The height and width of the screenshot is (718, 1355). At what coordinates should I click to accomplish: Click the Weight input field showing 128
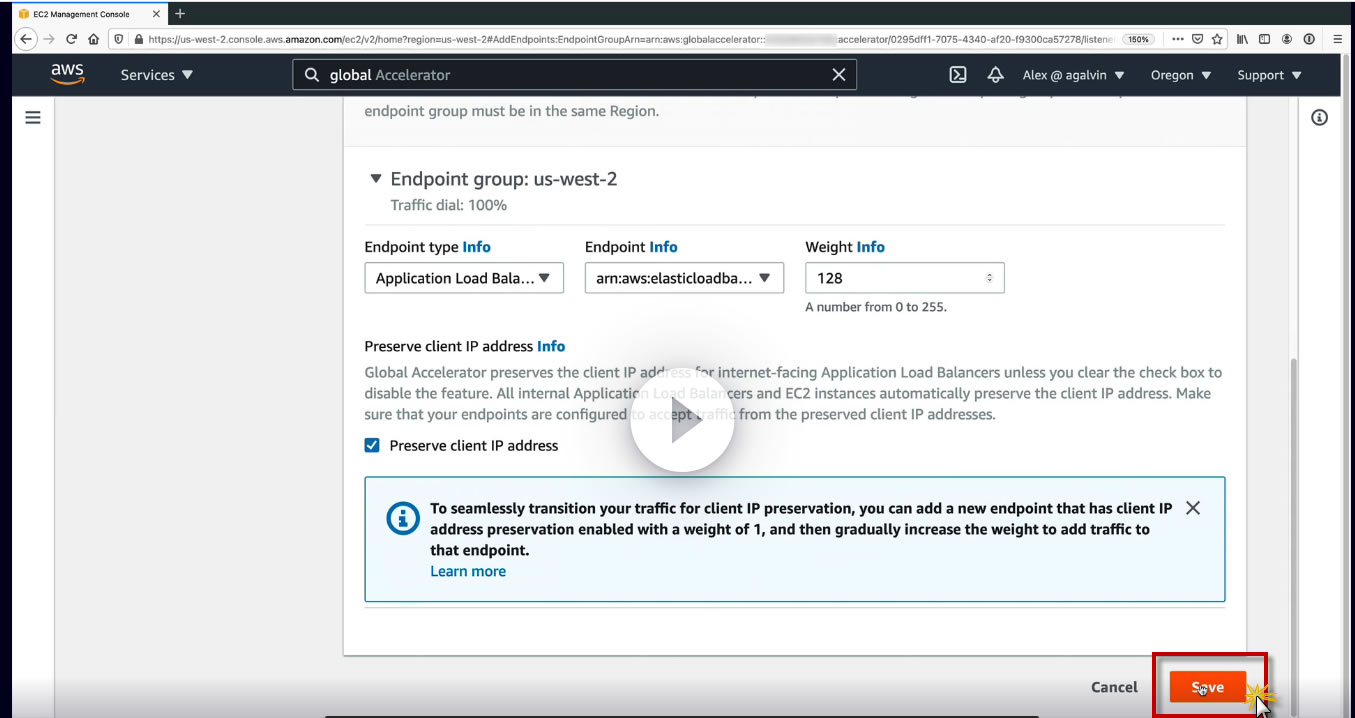point(904,278)
